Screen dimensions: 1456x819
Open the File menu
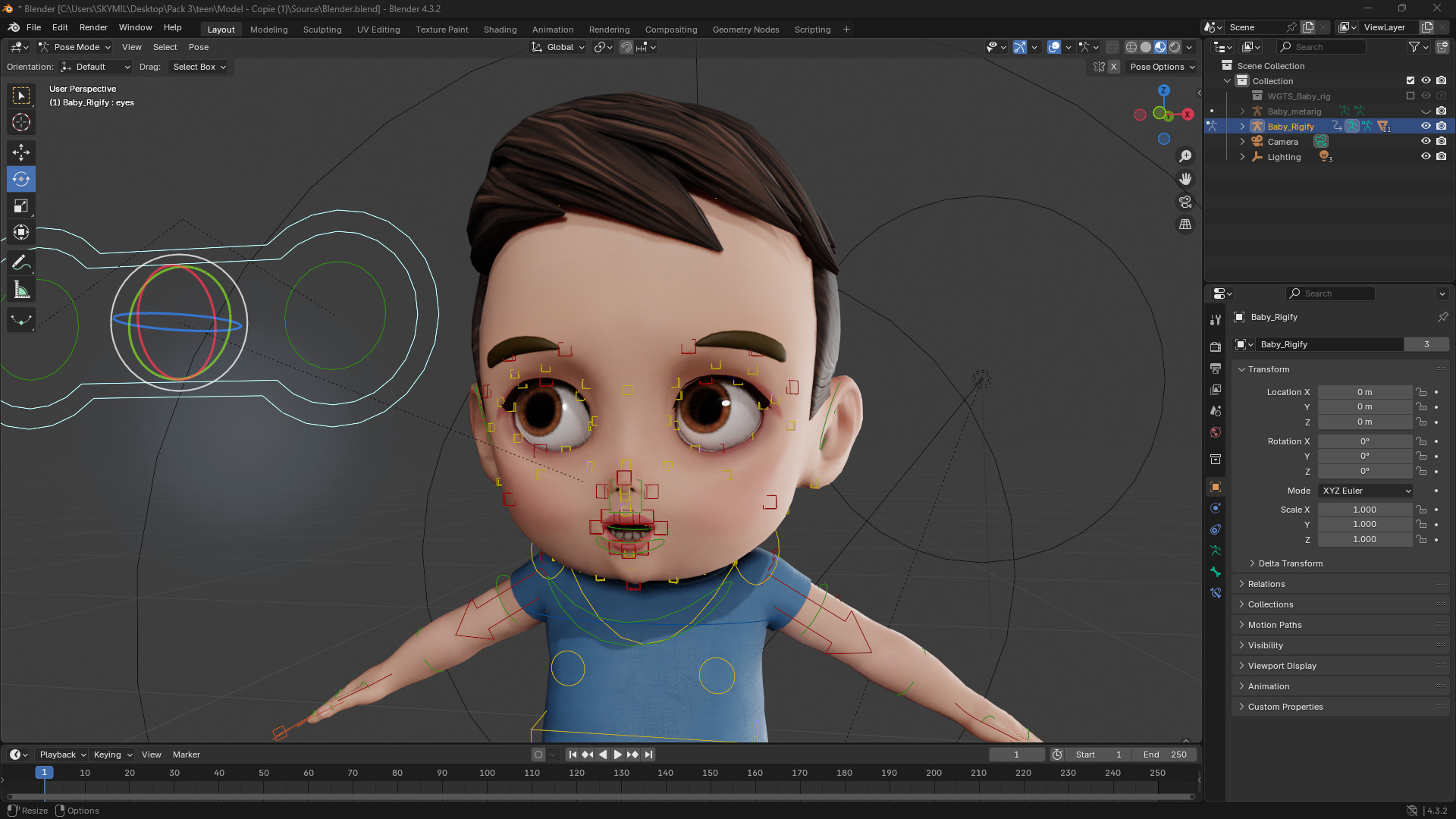coord(33,27)
